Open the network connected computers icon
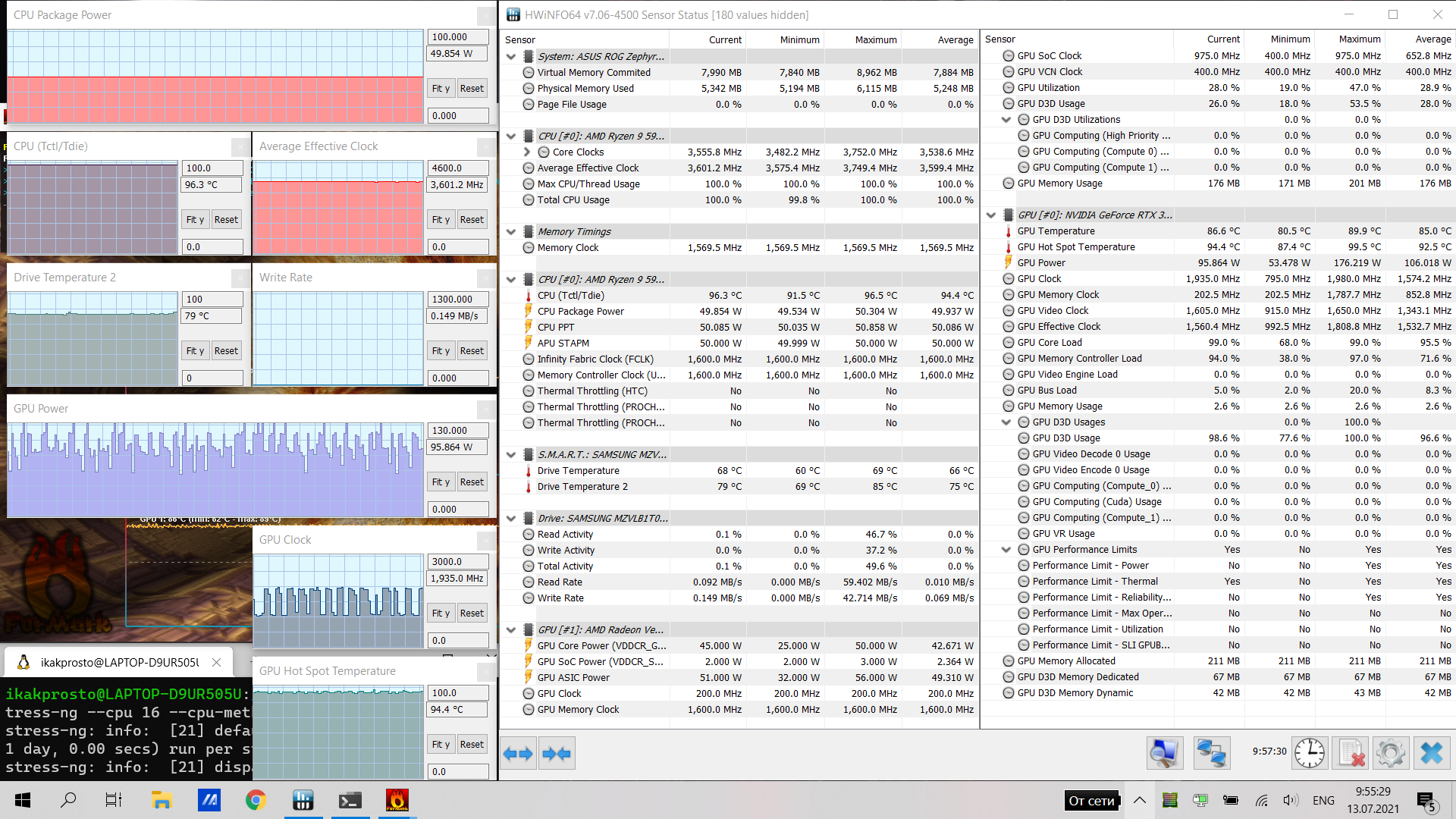Image resolution: width=1456 pixels, height=819 pixels. pos(1211,753)
